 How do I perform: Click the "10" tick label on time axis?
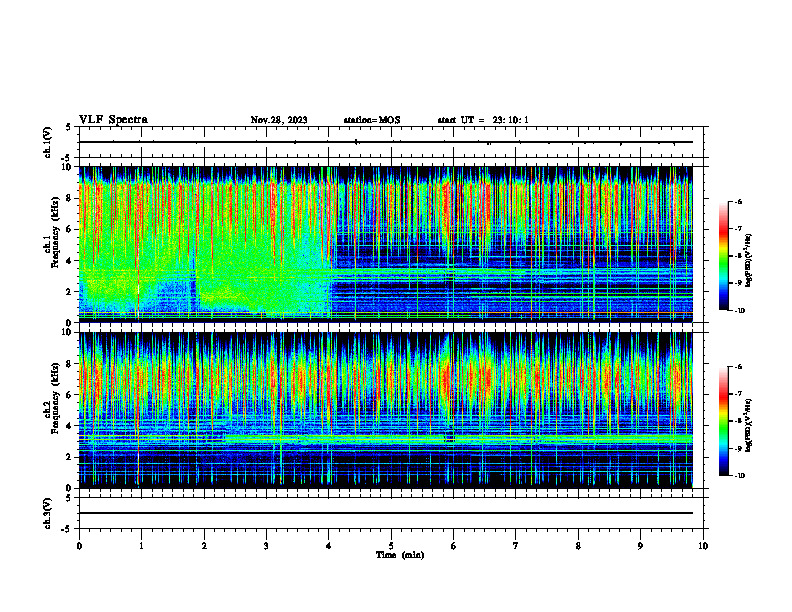pos(703,546)
